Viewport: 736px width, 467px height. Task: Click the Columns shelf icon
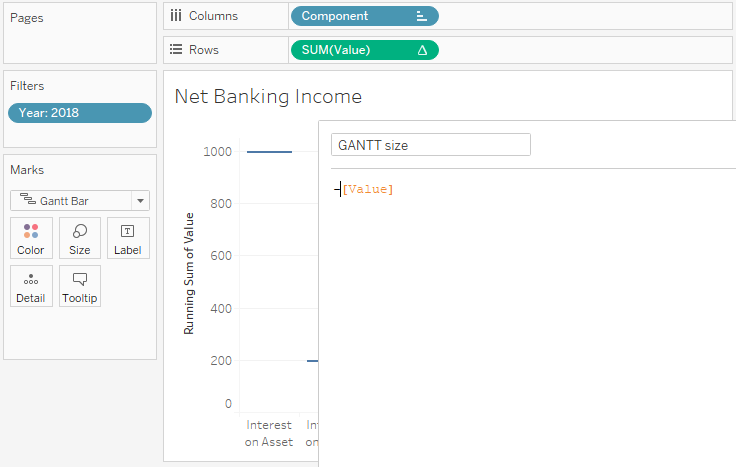176,16
